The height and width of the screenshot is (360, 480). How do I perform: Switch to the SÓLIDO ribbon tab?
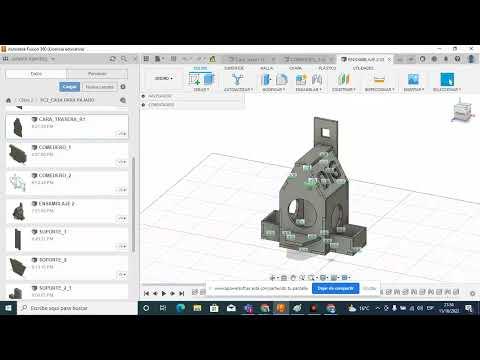tap(200, 68)
